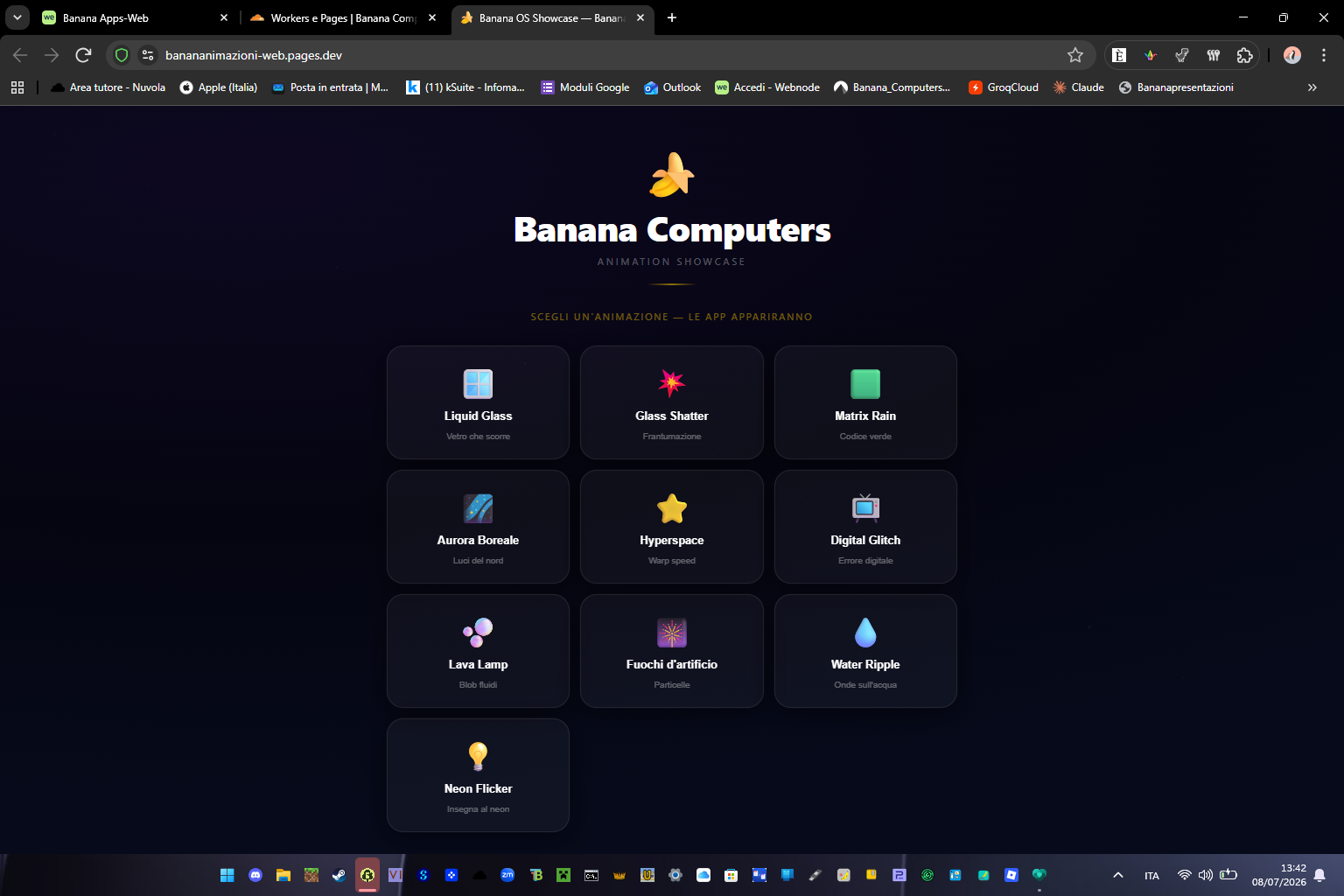Select the Hyperspace star icon
This screenshot has height=896, width=1344.
click(672, 508)
